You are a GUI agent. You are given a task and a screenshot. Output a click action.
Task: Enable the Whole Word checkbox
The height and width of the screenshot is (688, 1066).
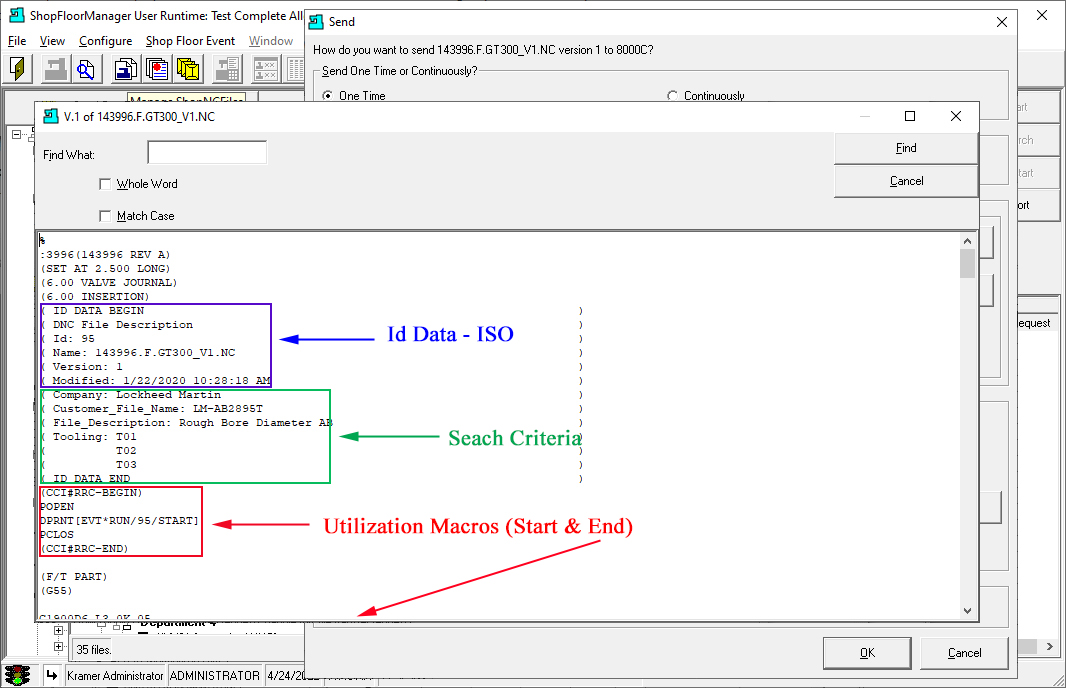click(x=105, y=184)
